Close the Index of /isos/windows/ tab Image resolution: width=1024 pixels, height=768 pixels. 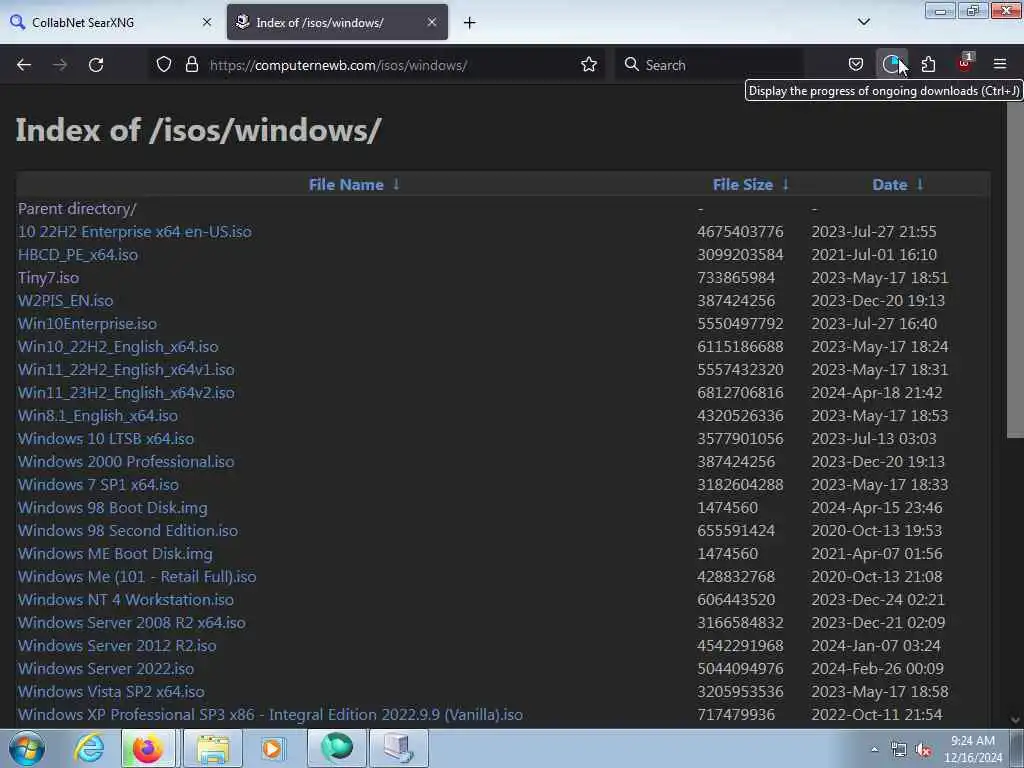coord(432,22)
